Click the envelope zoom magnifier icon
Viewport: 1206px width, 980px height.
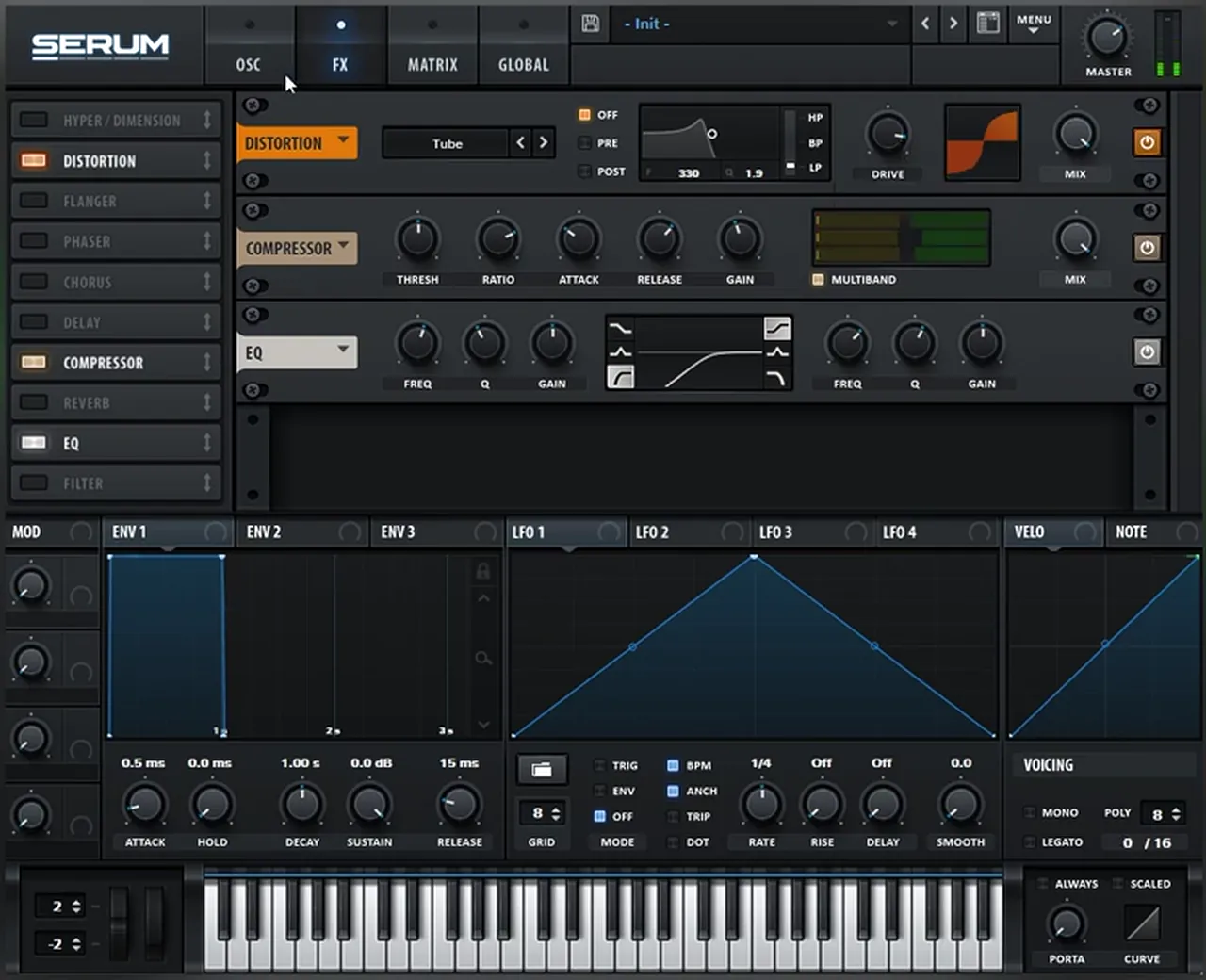pos(483,659)
